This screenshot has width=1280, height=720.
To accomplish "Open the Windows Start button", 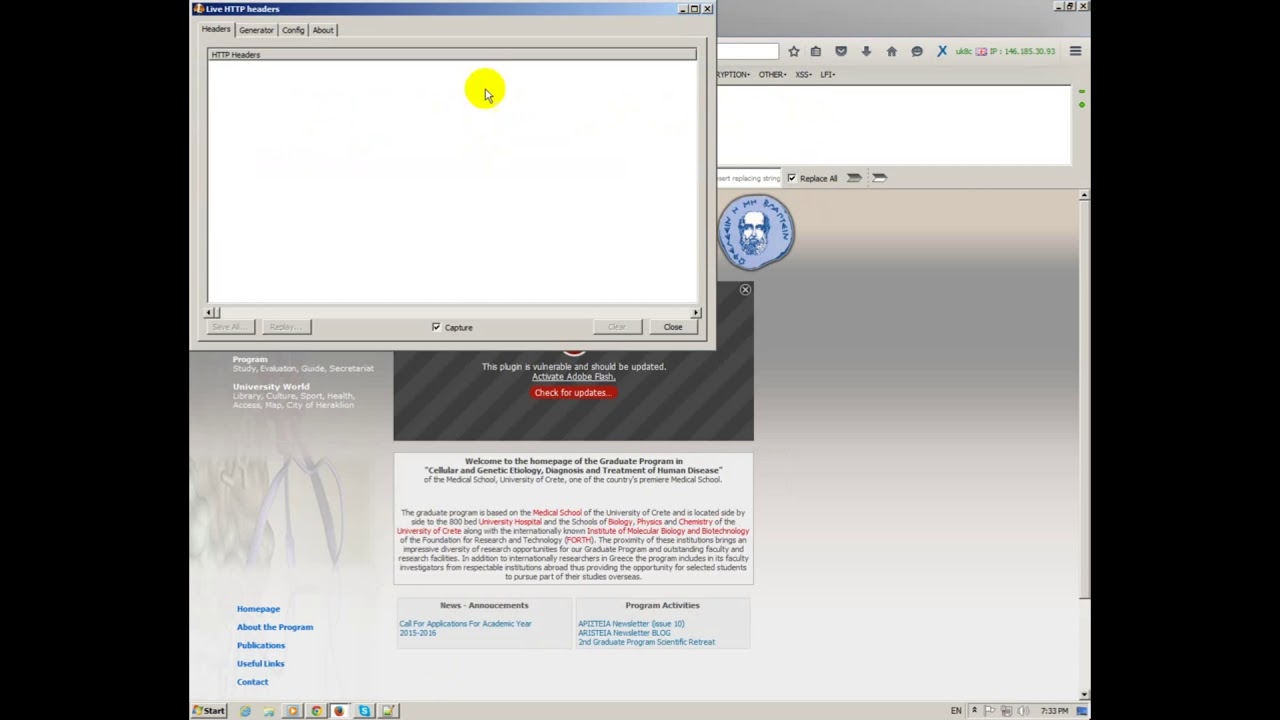I will [210, 711].
